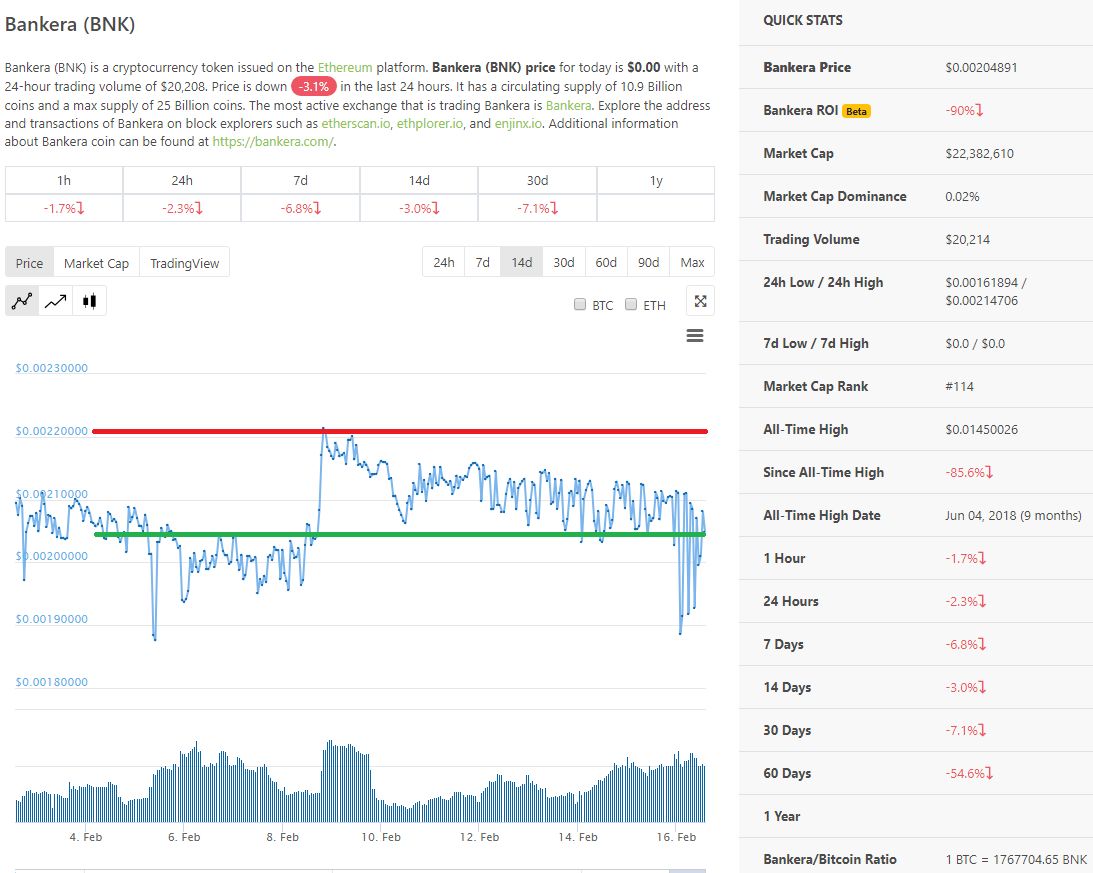Click the -85.6% Since All-Time High value
Screen dimensions: 1093x873
(969, 472)
